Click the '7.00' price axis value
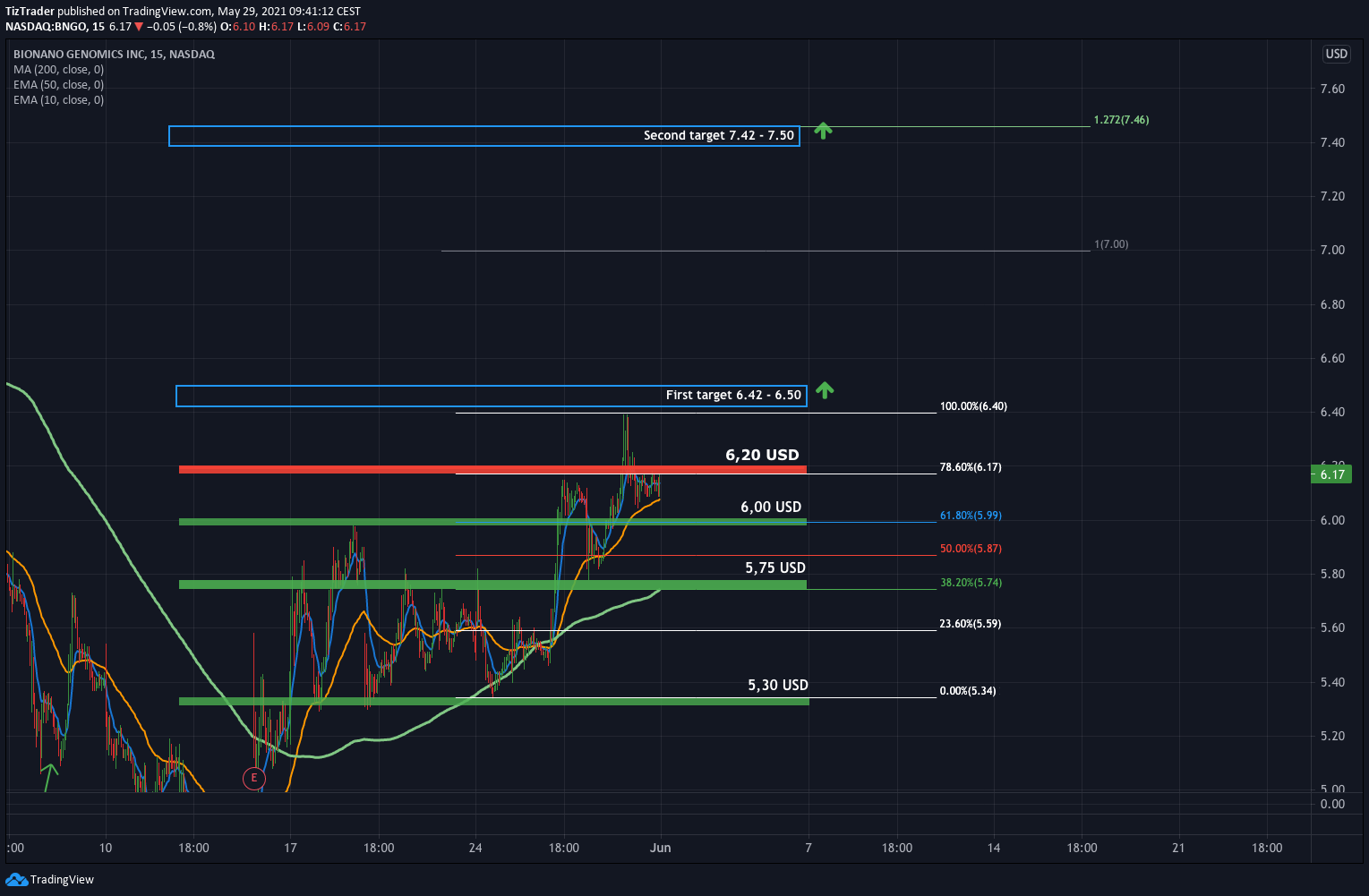This screenshot has height=896, width=1369. (1332, 250)
